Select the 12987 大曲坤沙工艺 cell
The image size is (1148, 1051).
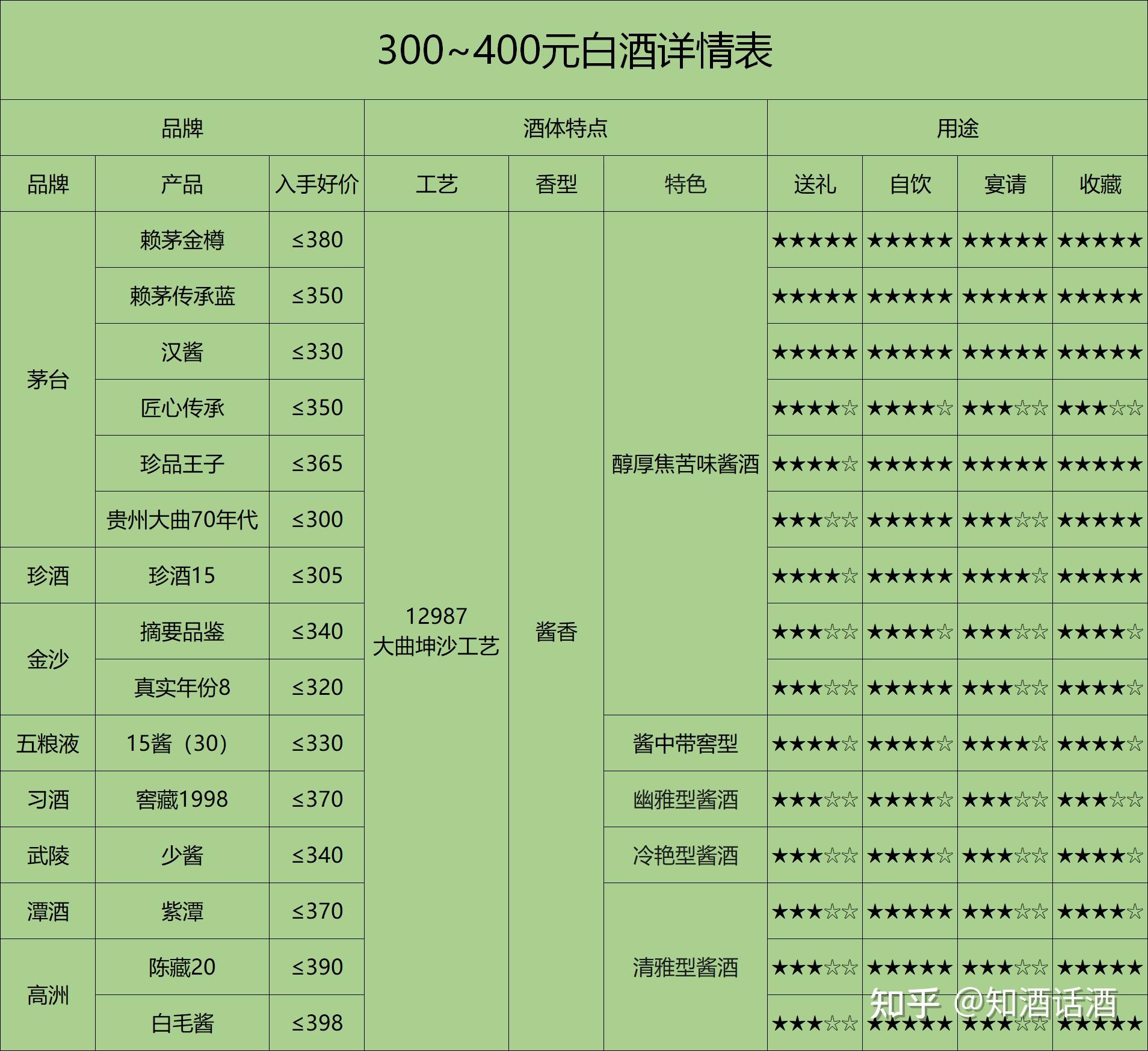[436, 631]
